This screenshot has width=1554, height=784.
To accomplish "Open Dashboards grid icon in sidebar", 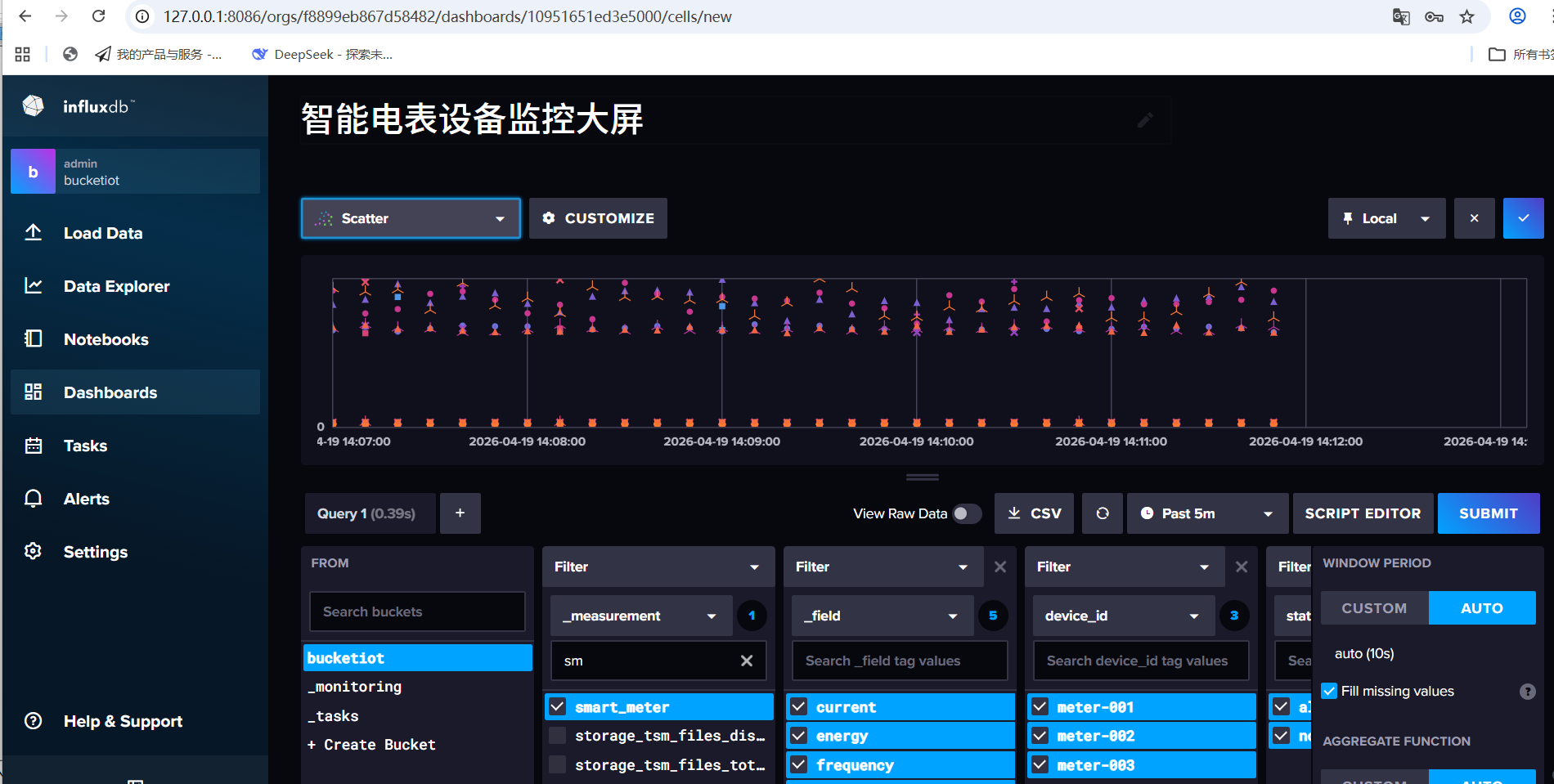I will tap(34, 392).
